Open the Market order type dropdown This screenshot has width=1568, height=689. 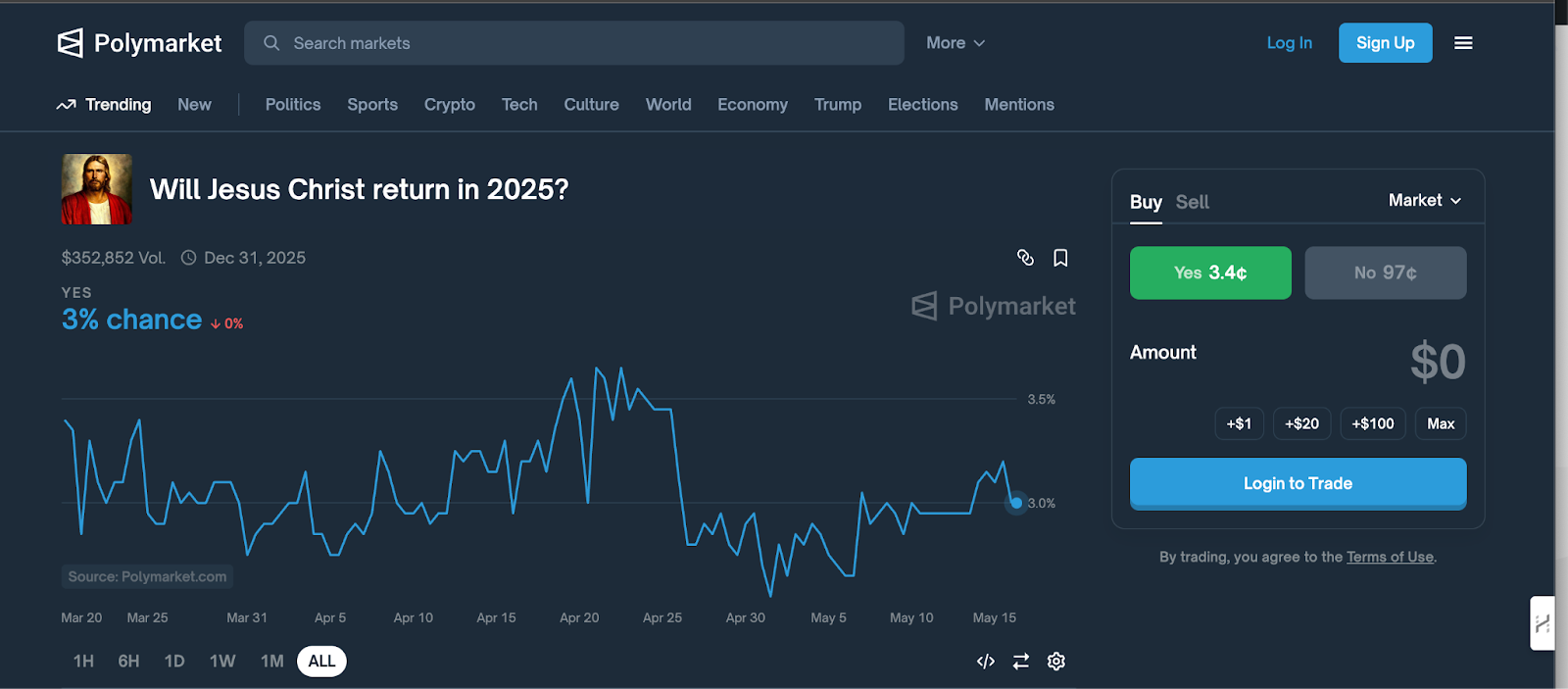(1425, 200)
